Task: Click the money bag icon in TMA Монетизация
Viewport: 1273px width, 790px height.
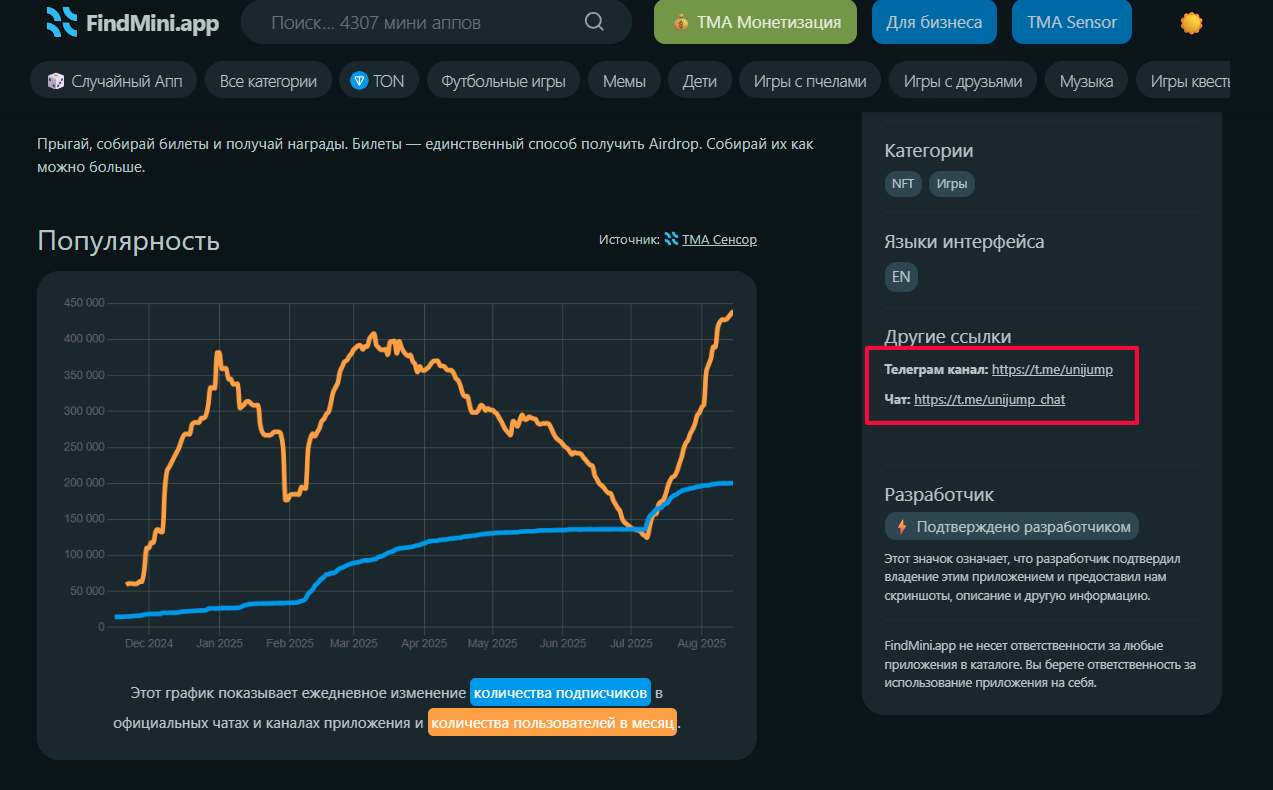Action: pyautogui.click(x=680, y=22)
